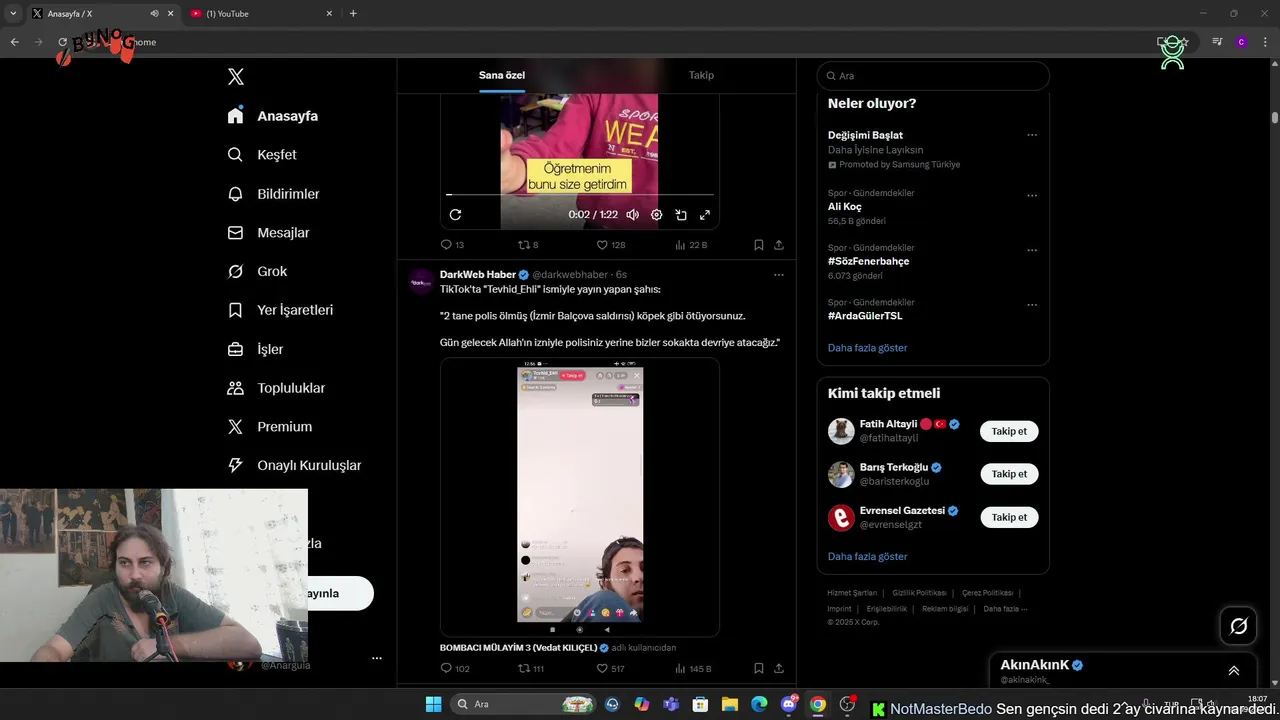
Task: Mute the Anasayfa / X tab audio icon
Action: point(154,14)
